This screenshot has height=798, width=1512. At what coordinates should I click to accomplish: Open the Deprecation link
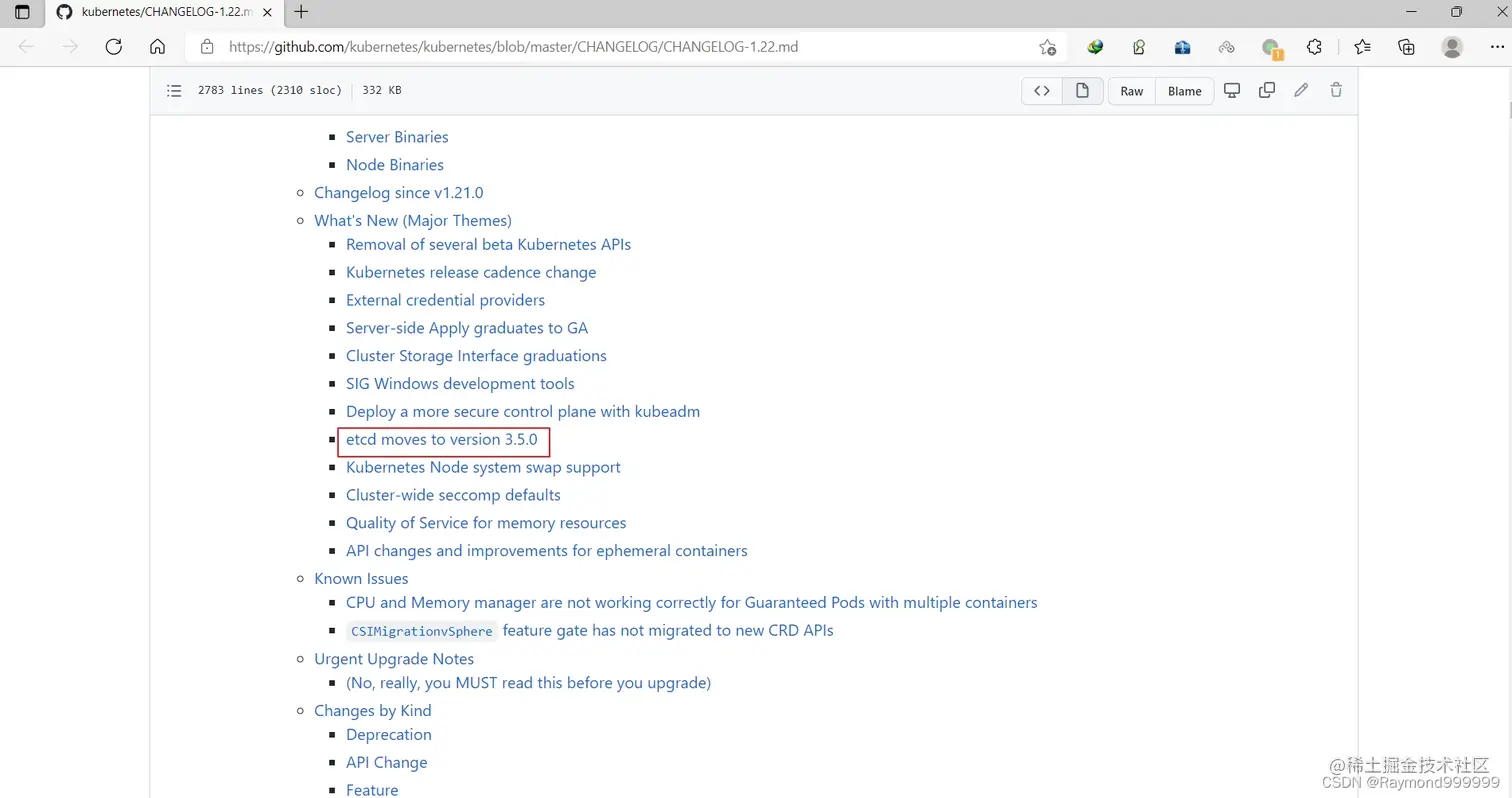click(389, 735)
